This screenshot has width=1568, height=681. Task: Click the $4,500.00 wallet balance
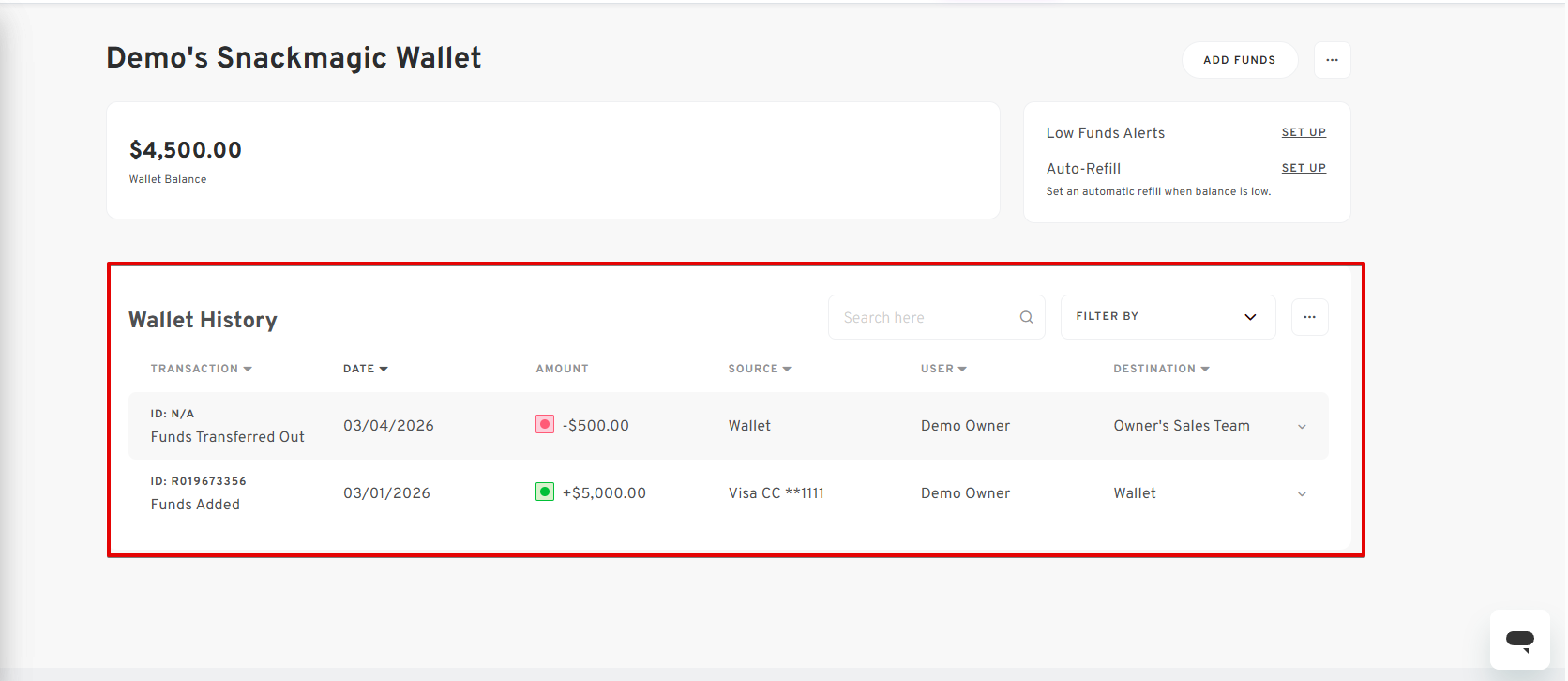click(x=186, y=150)
